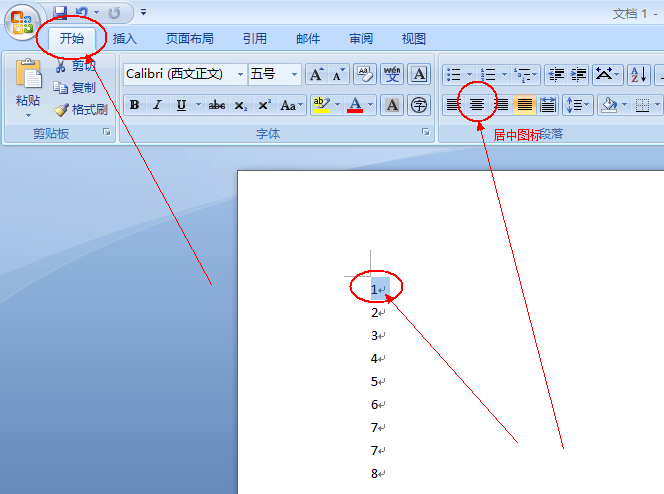Apply red font color
Viewport: 664px width, 494px height.
tap(355, 105)
